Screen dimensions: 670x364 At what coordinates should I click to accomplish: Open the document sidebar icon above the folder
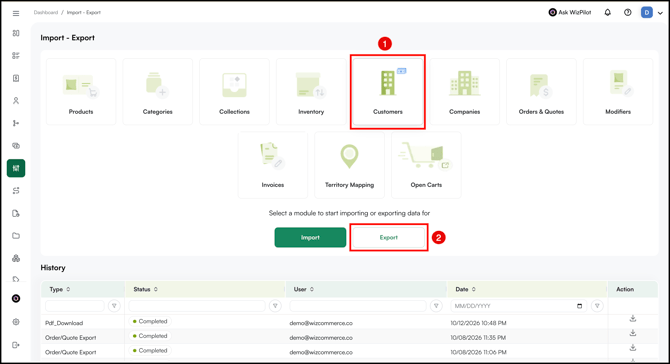click(x=16, y=213)
